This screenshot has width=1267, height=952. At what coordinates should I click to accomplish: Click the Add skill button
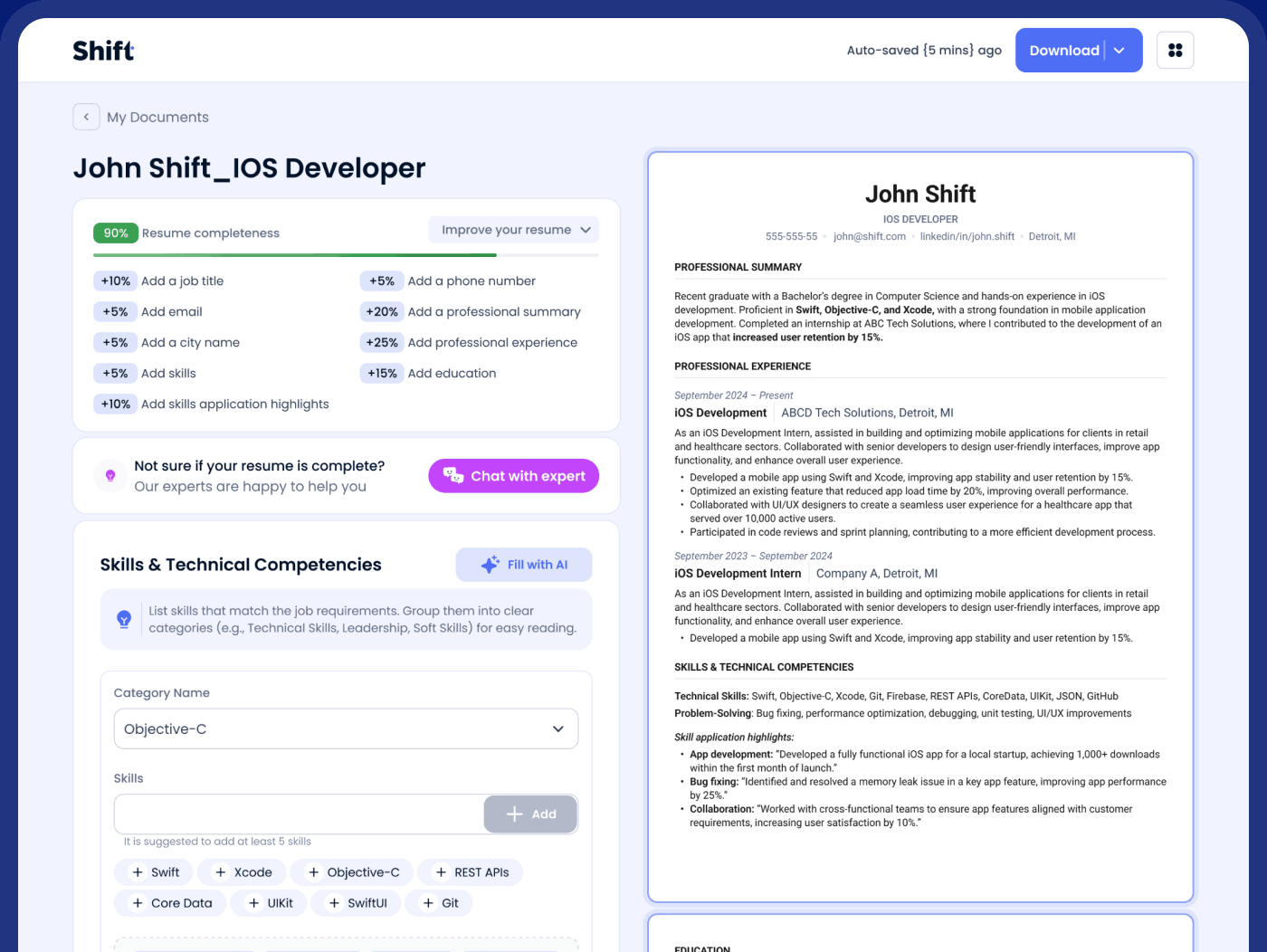[x=530, y=814]
